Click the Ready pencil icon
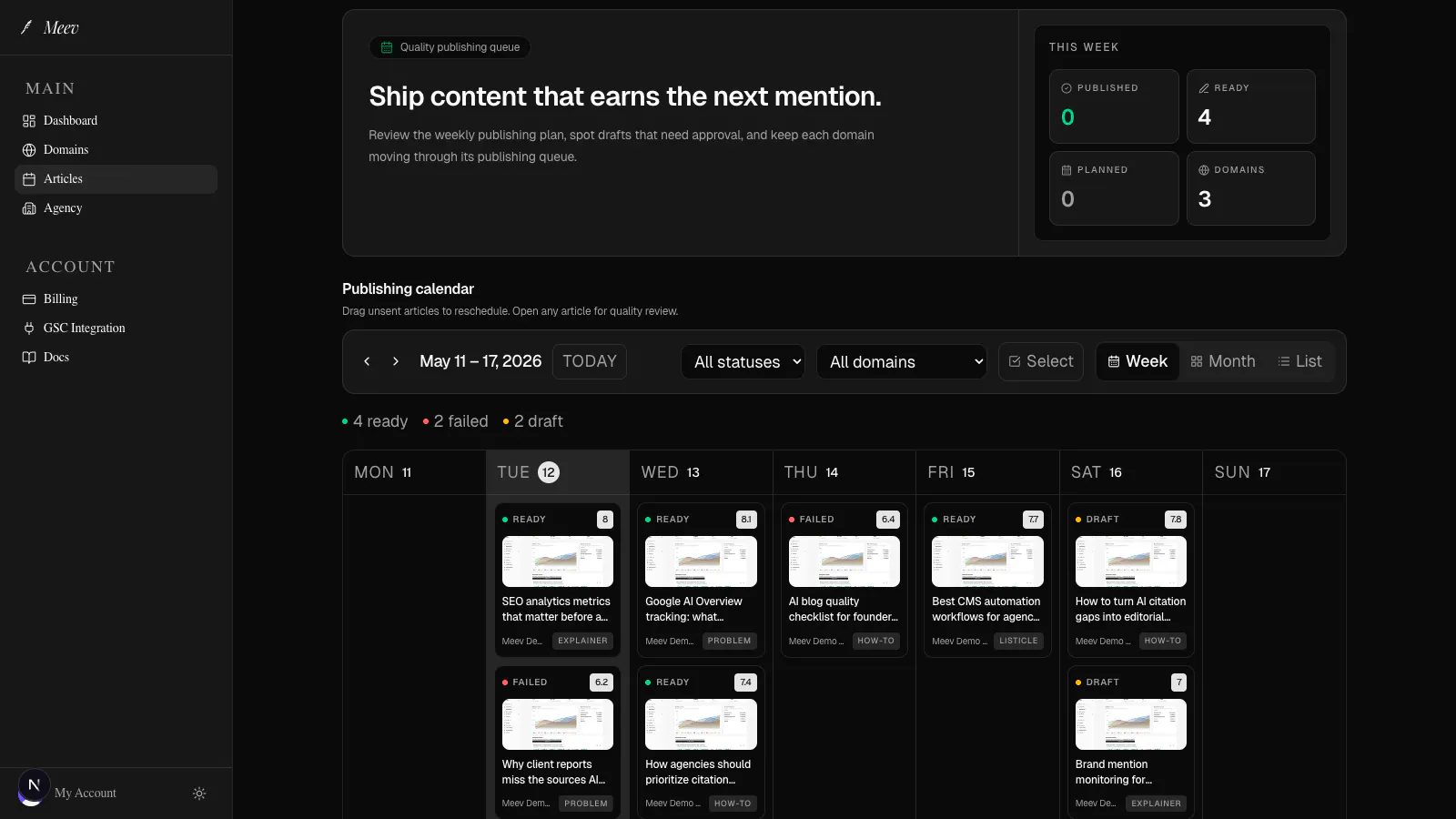Viewport: 1456px width, 819px height. click(x=1204, y=88)
